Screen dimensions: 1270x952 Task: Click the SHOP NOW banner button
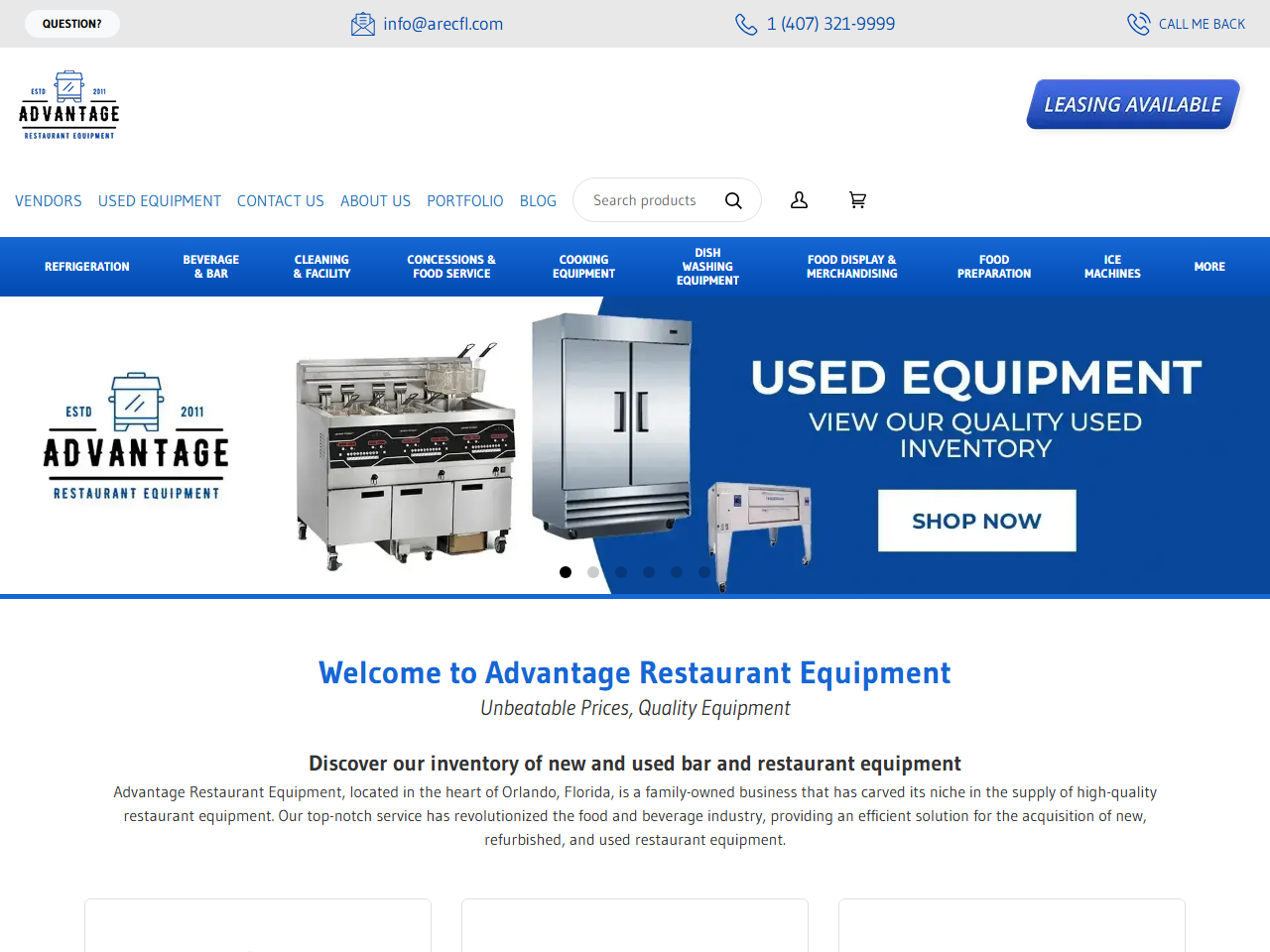(977, 521)
